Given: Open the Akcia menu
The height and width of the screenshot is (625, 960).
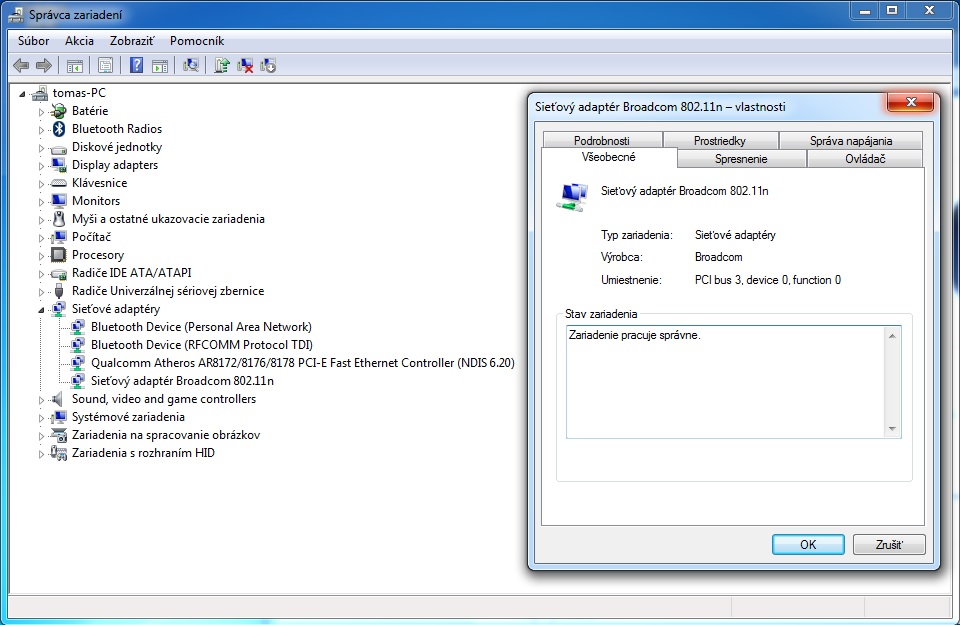Looking at the screenshot, I should tap(80, 41).
